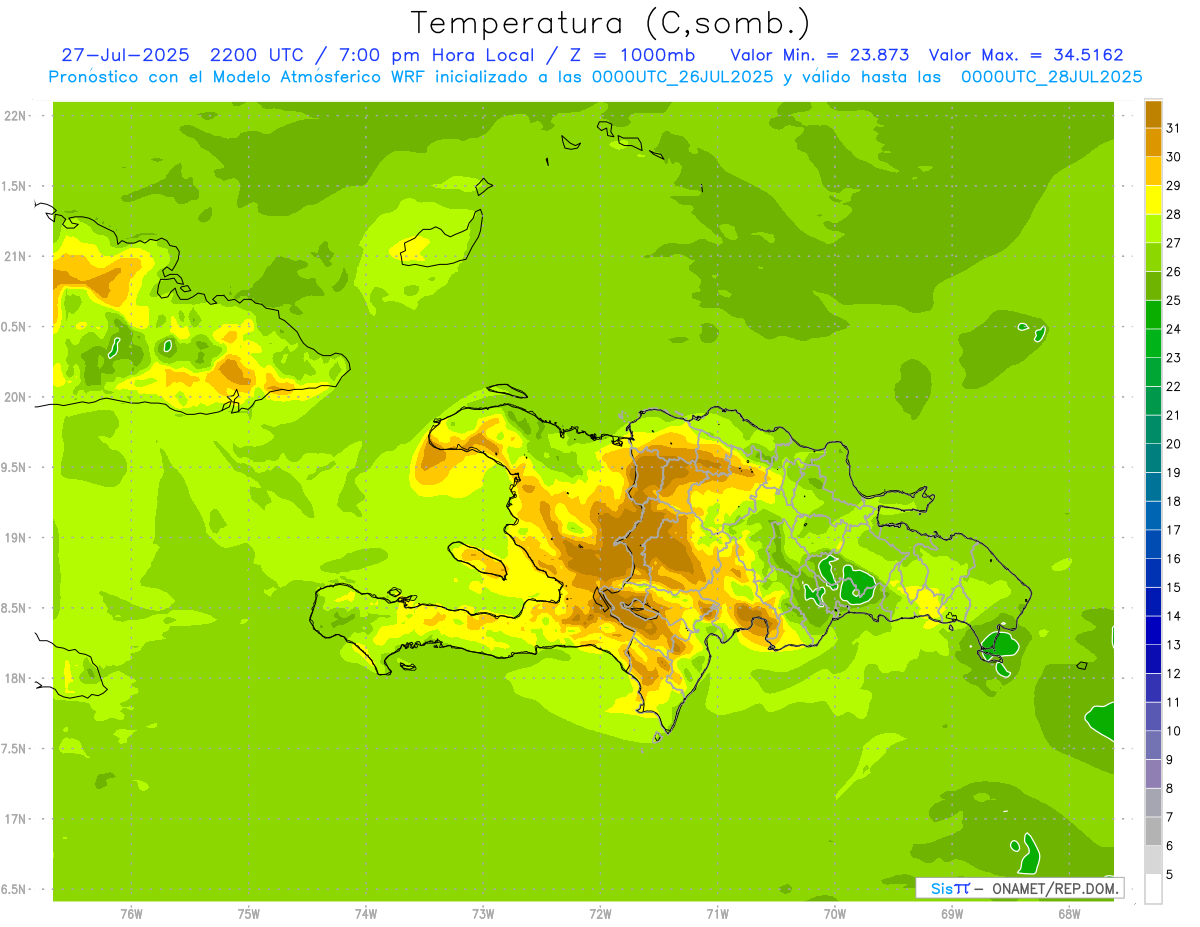This screenshot has height=927, width=1200.
Task: Click the '20N' latitude label
Action: [x=17, y=397]
